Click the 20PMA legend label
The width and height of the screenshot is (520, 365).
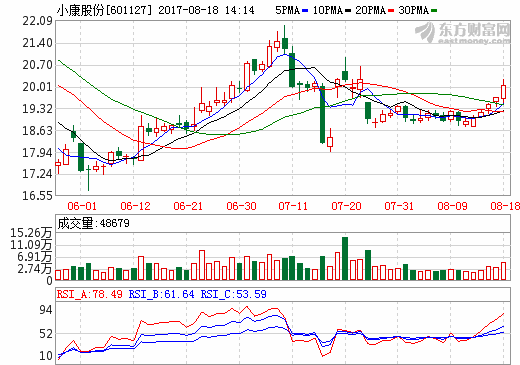point(370,10)
